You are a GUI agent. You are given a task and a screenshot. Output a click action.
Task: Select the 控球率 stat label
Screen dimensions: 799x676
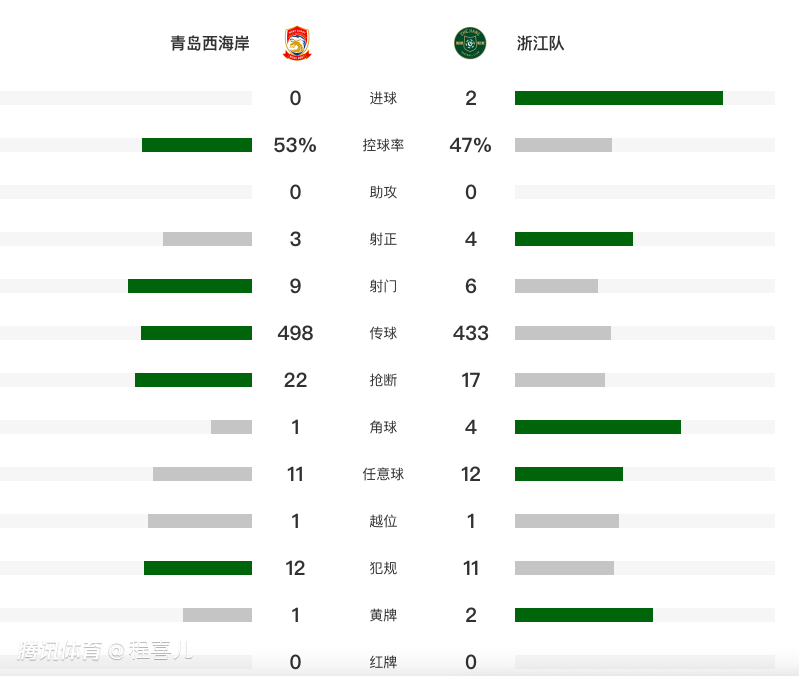tap(383, 145)
